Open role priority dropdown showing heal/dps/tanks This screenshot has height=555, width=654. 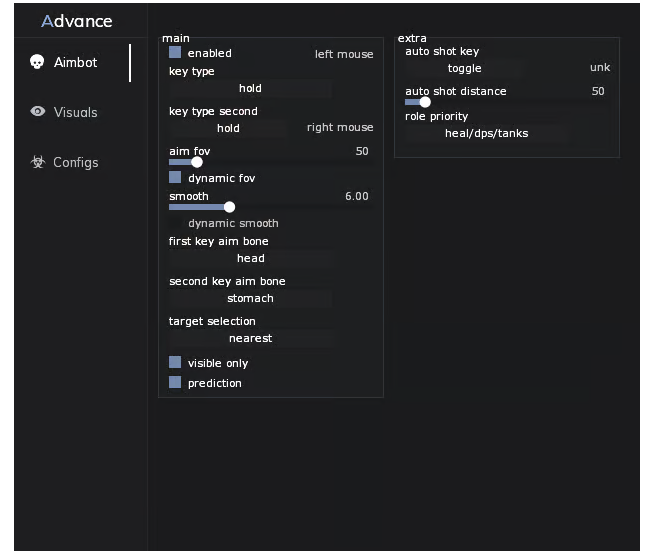[x=486, y=133]
